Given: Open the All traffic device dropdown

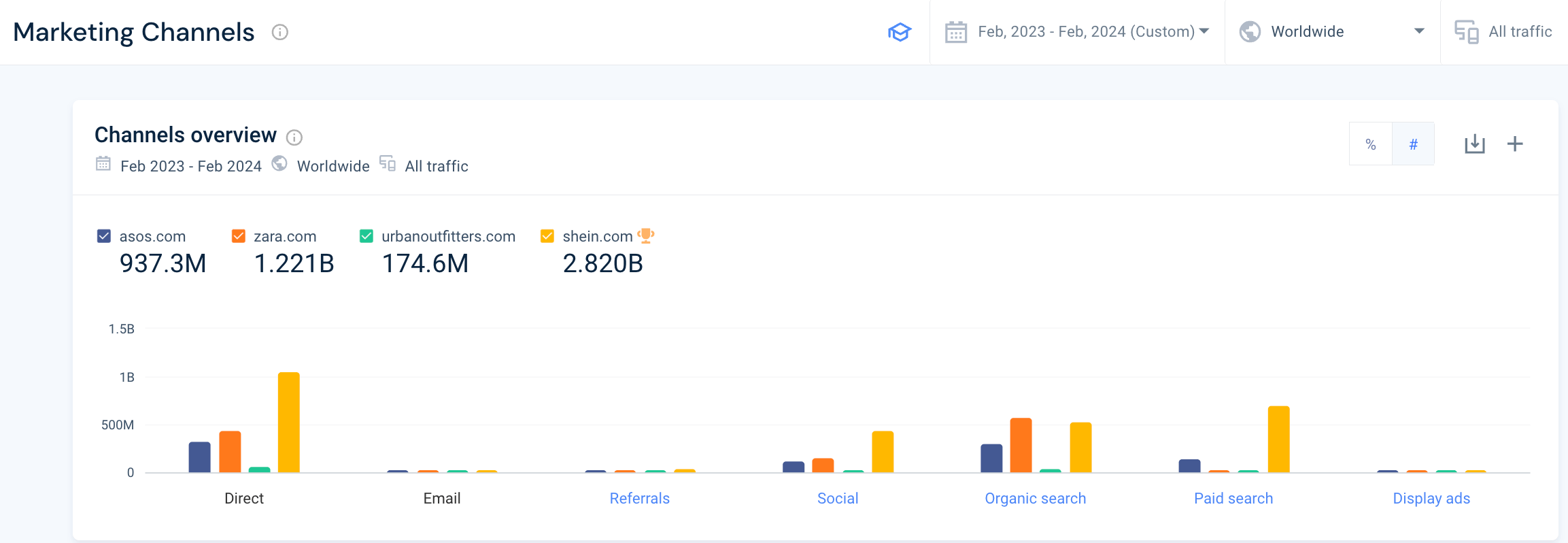Looking at the screenshot, I should 1504,32.
